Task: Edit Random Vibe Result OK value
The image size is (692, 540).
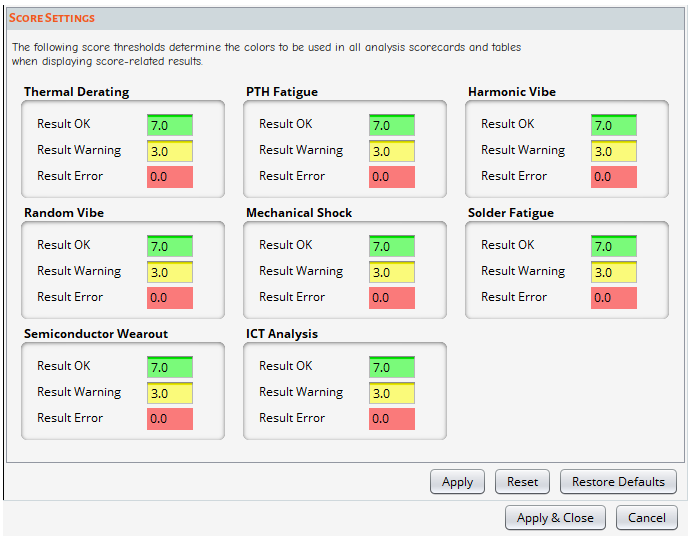Action: tap(170, 246)
